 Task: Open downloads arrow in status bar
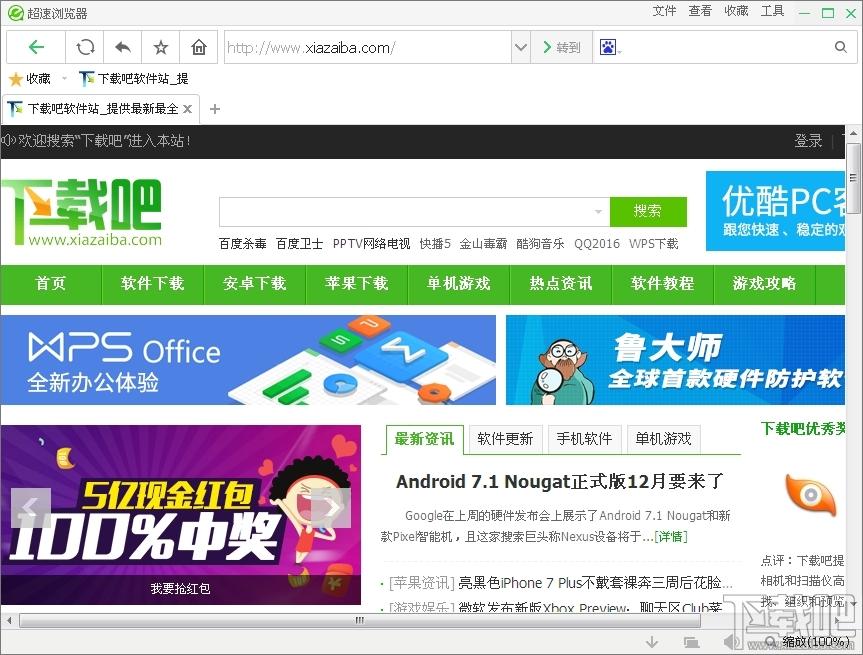coord(652,642)
